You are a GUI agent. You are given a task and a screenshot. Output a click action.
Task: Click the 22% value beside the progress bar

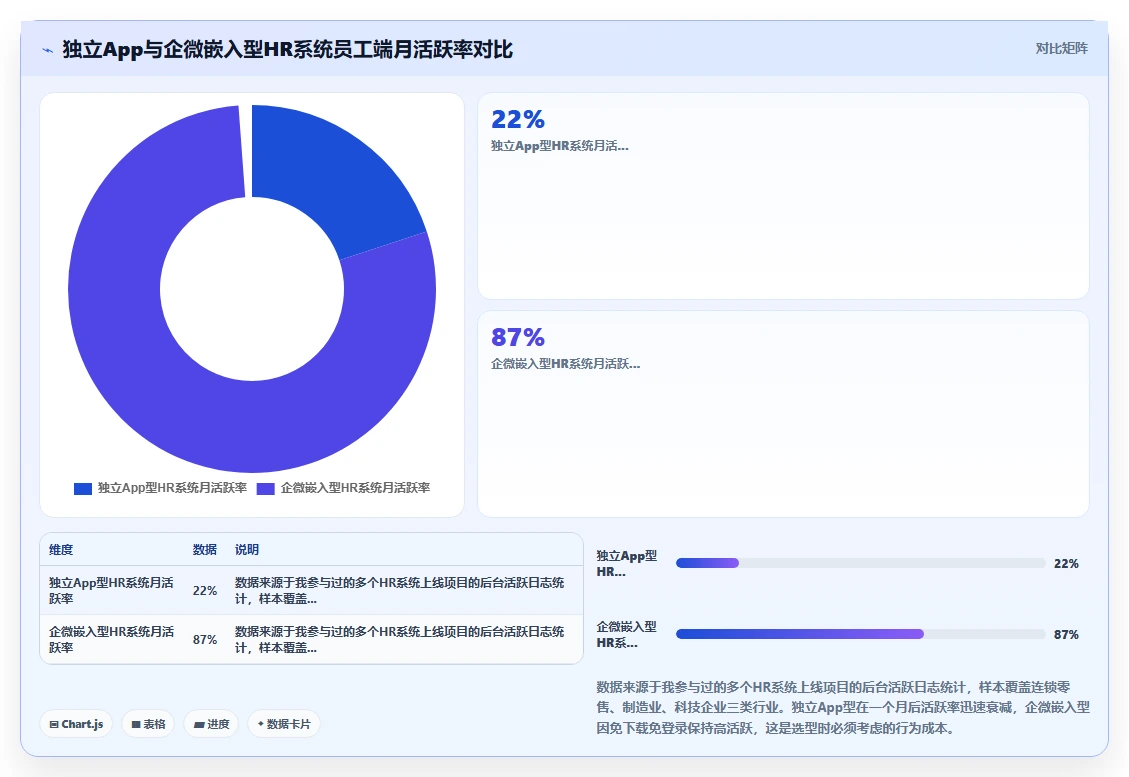coord(1066,564)
